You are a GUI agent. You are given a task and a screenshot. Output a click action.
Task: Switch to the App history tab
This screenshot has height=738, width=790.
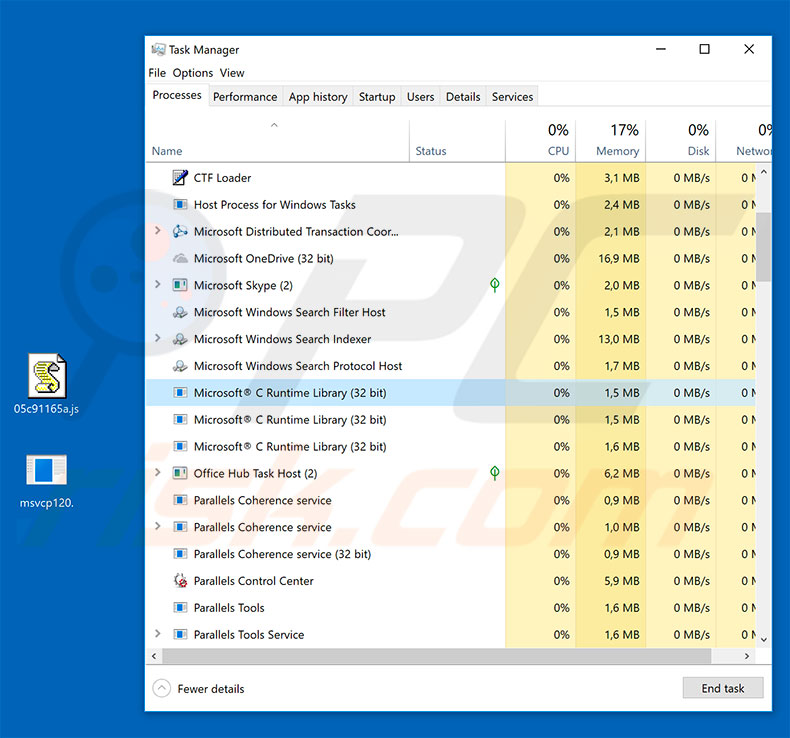(318, 97)
